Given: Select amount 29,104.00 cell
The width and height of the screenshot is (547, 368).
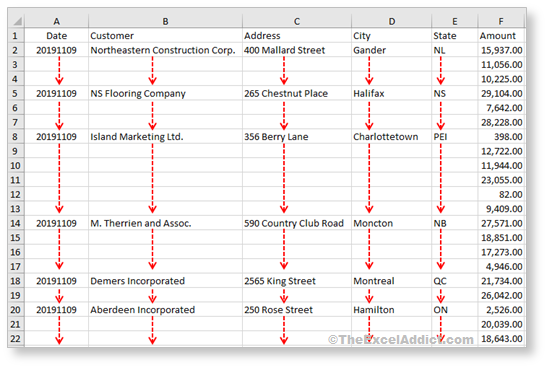Looking at the screenshot, I should (501, 93).
